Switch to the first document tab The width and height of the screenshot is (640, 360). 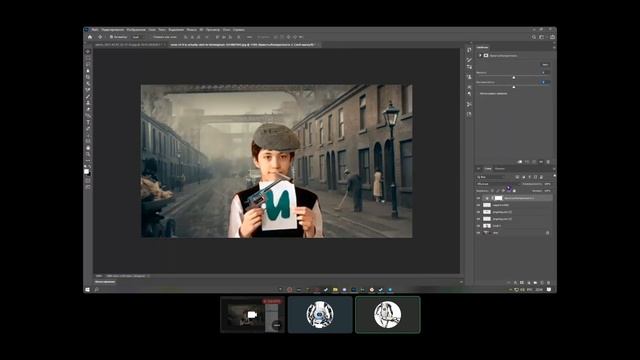(x=129, y=44)
